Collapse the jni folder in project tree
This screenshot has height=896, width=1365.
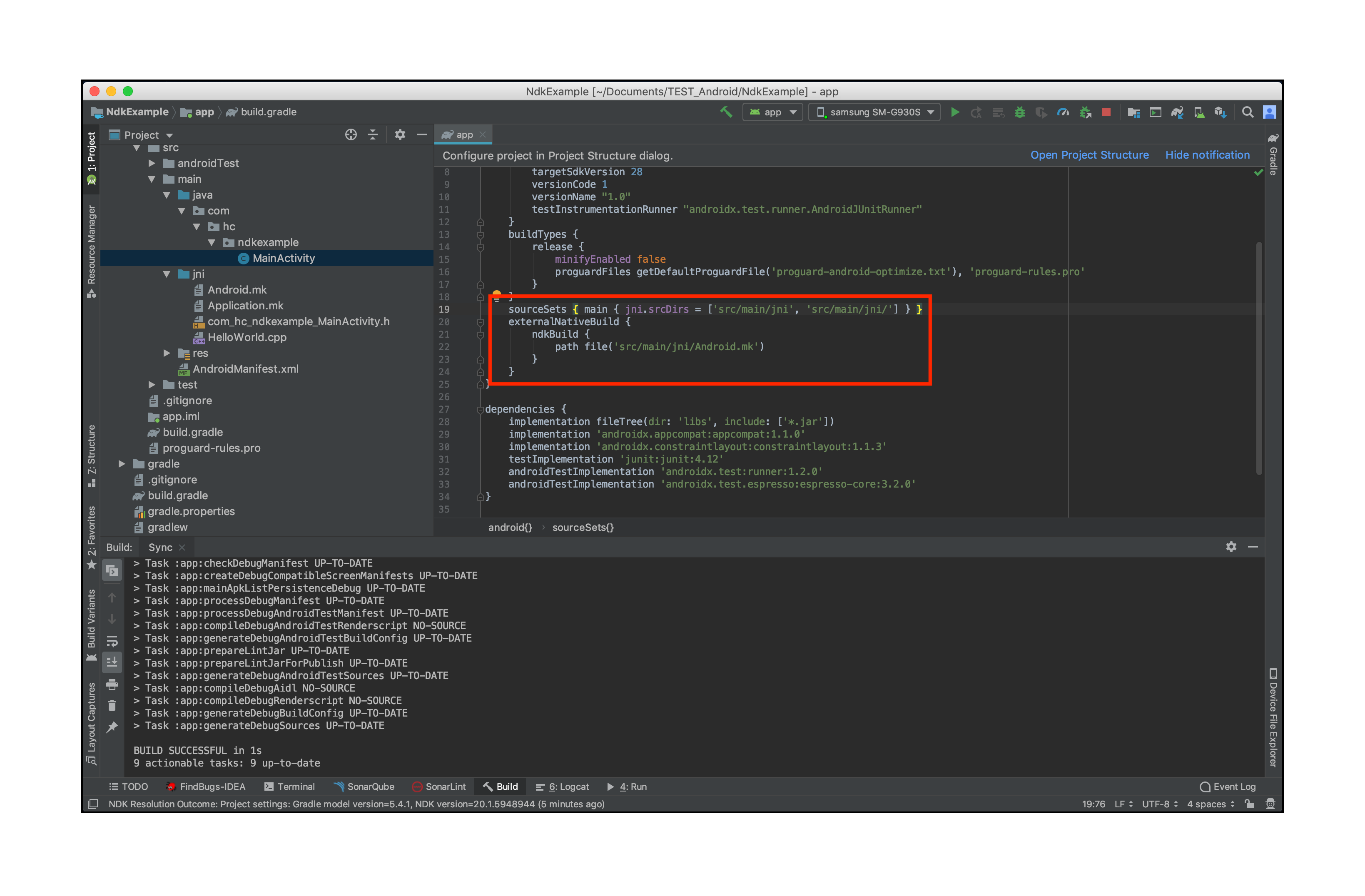click(167, 274)
